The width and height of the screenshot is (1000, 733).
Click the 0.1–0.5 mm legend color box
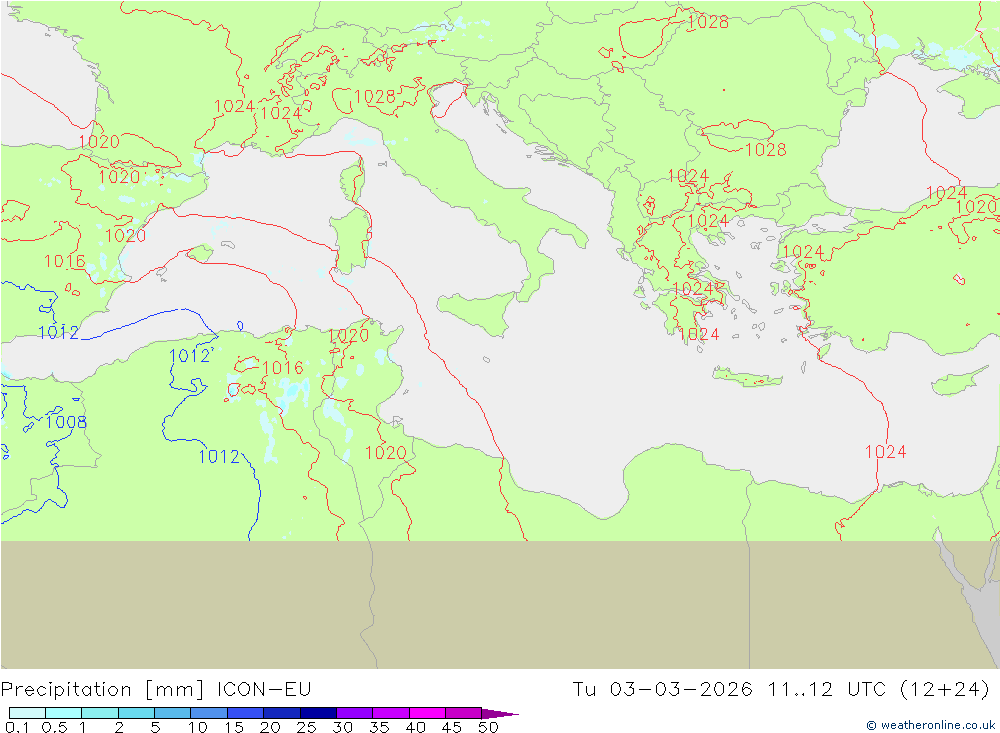click(27, 713)
